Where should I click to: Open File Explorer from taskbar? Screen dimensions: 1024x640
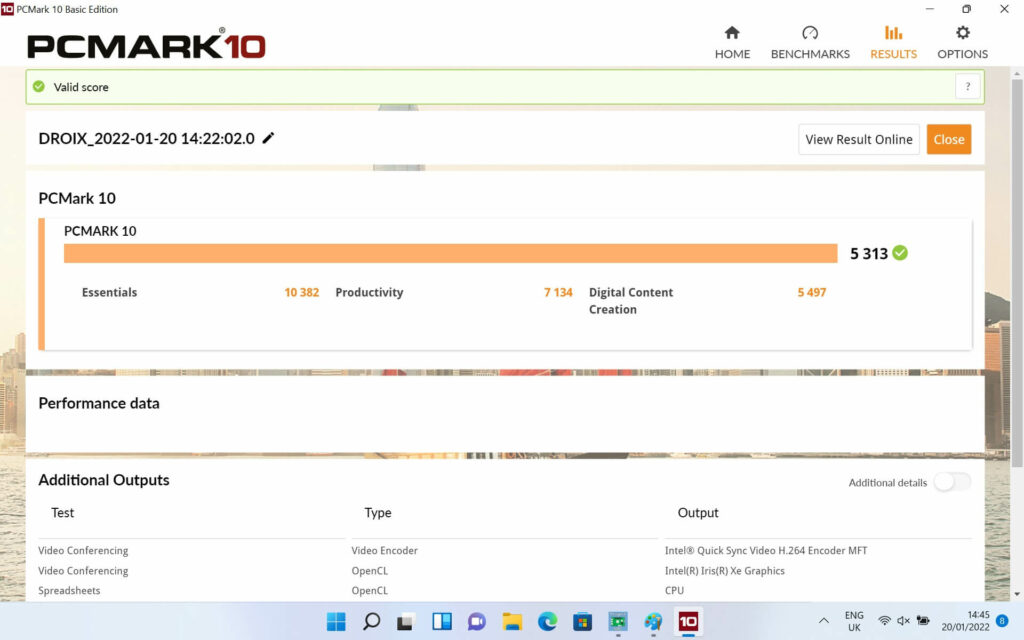click(512, 621)
